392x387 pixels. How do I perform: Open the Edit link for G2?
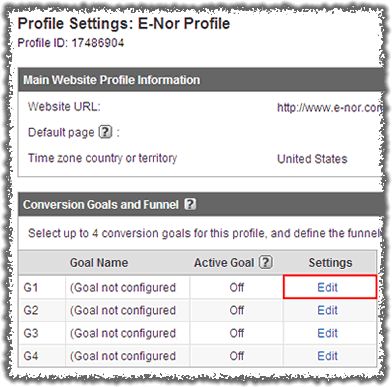pyautogui.click(x=327, y=310)
